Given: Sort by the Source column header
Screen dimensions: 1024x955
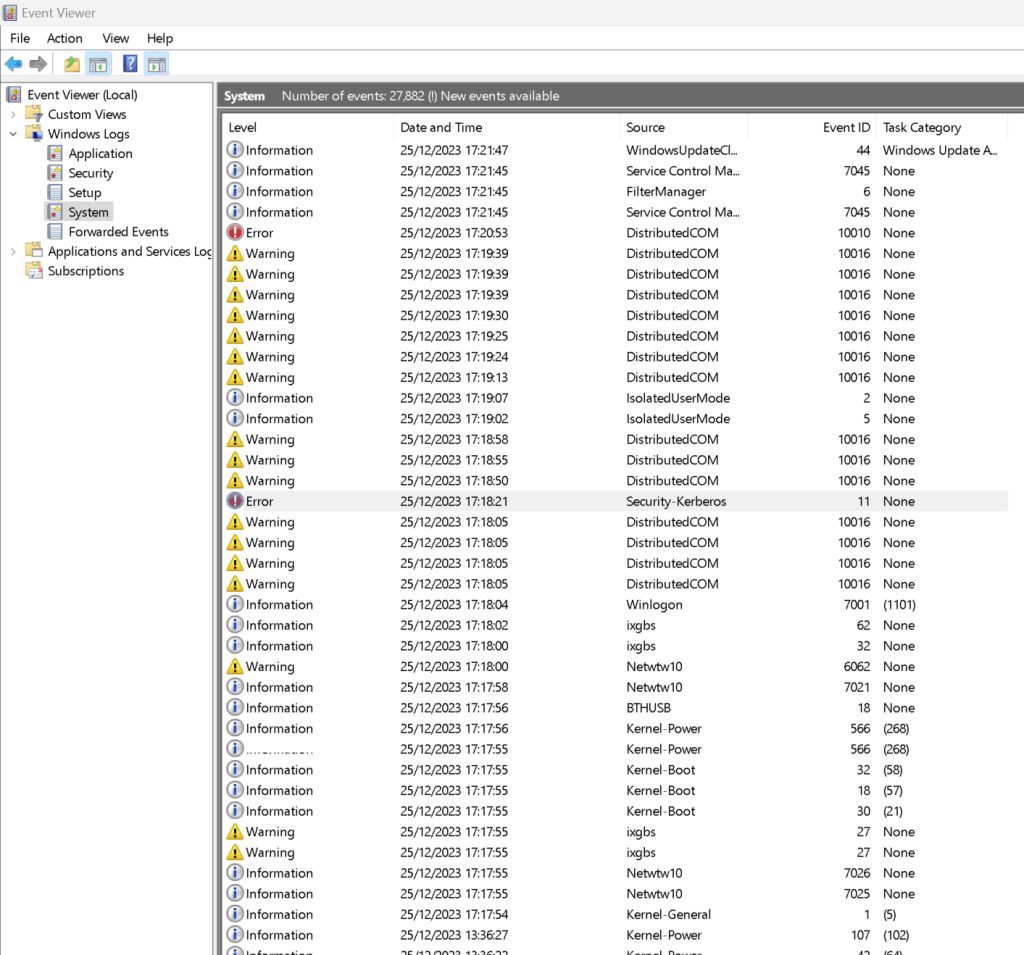Looking at the screenshot, I should click(684, 127).
